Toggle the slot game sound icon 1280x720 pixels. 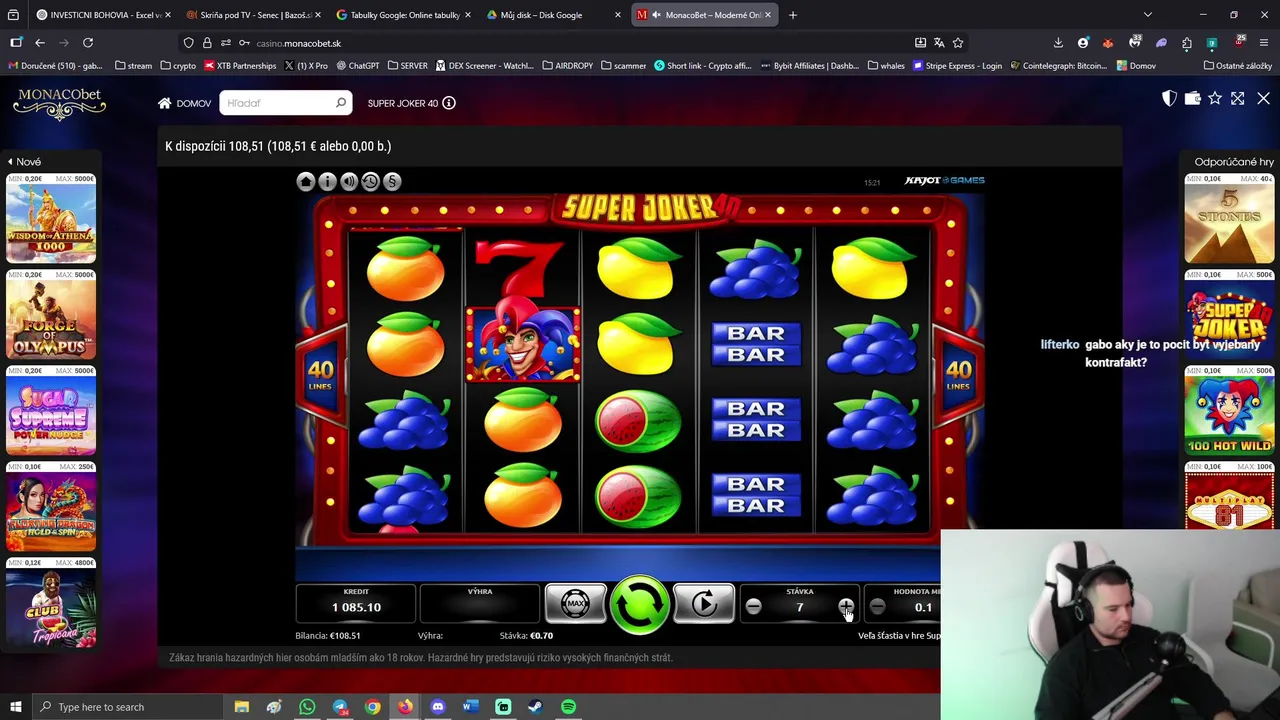pos(349,181)
